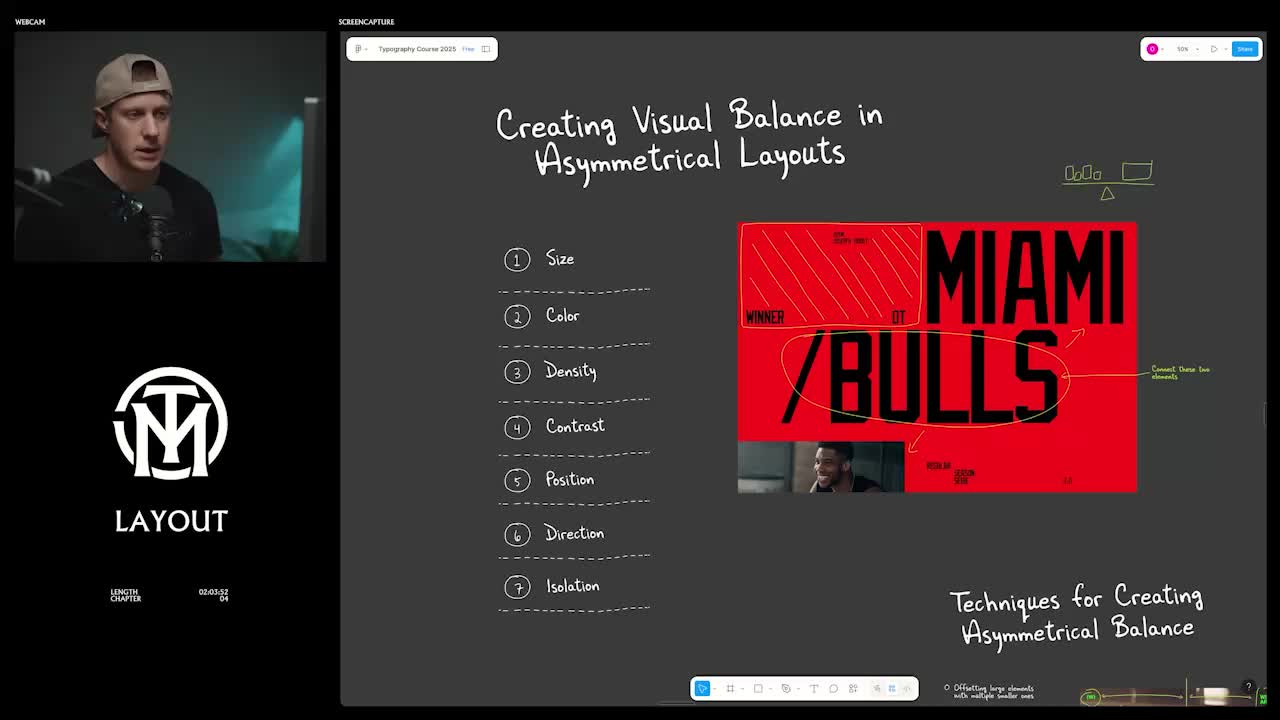Expand the Pen tool options arrow

(798, 689)
